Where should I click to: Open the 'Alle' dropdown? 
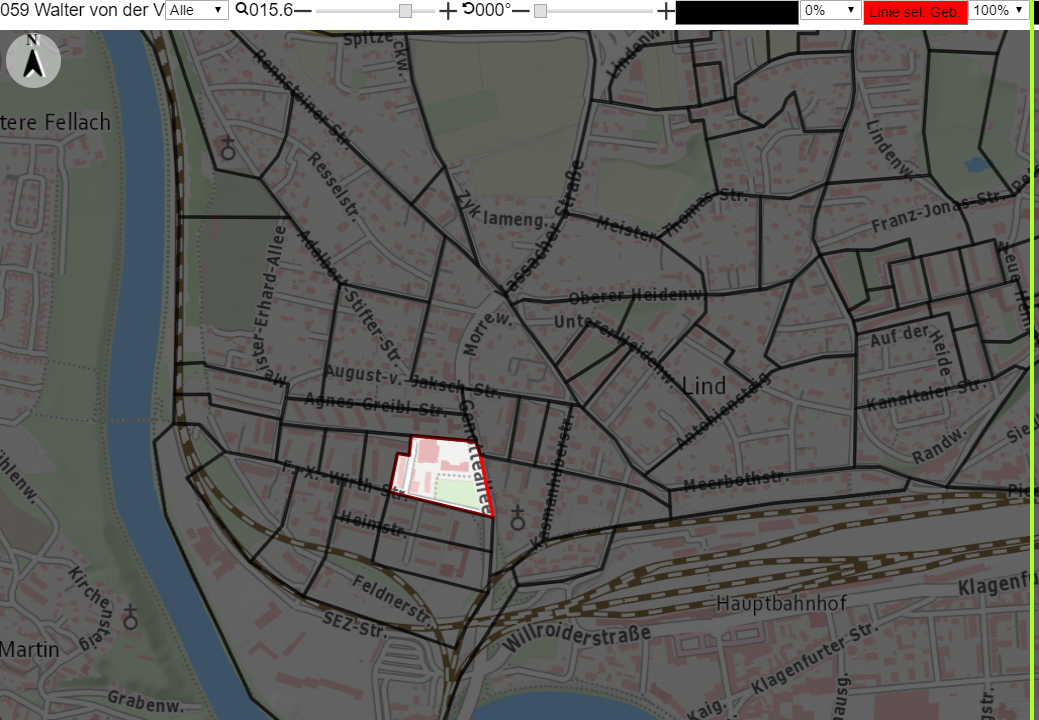tap(197, 10)
